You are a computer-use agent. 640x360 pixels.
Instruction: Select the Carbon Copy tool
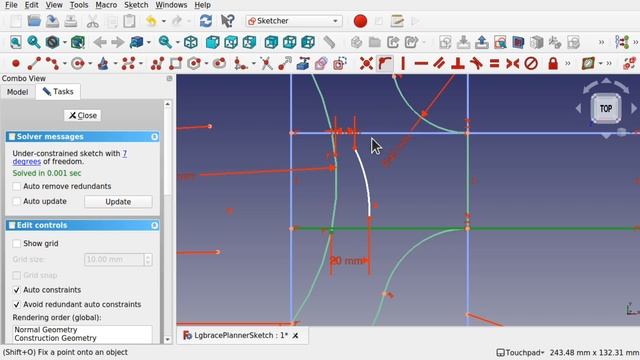click(321, 63)
